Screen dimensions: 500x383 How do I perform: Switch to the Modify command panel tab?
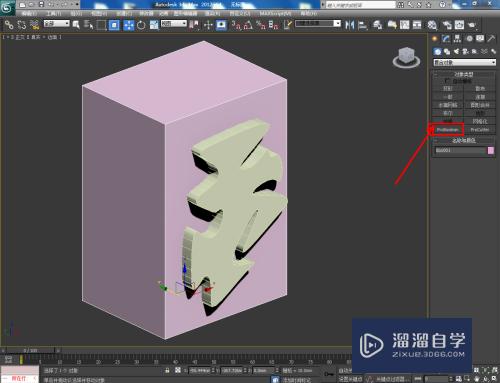(x=446, y=39)
